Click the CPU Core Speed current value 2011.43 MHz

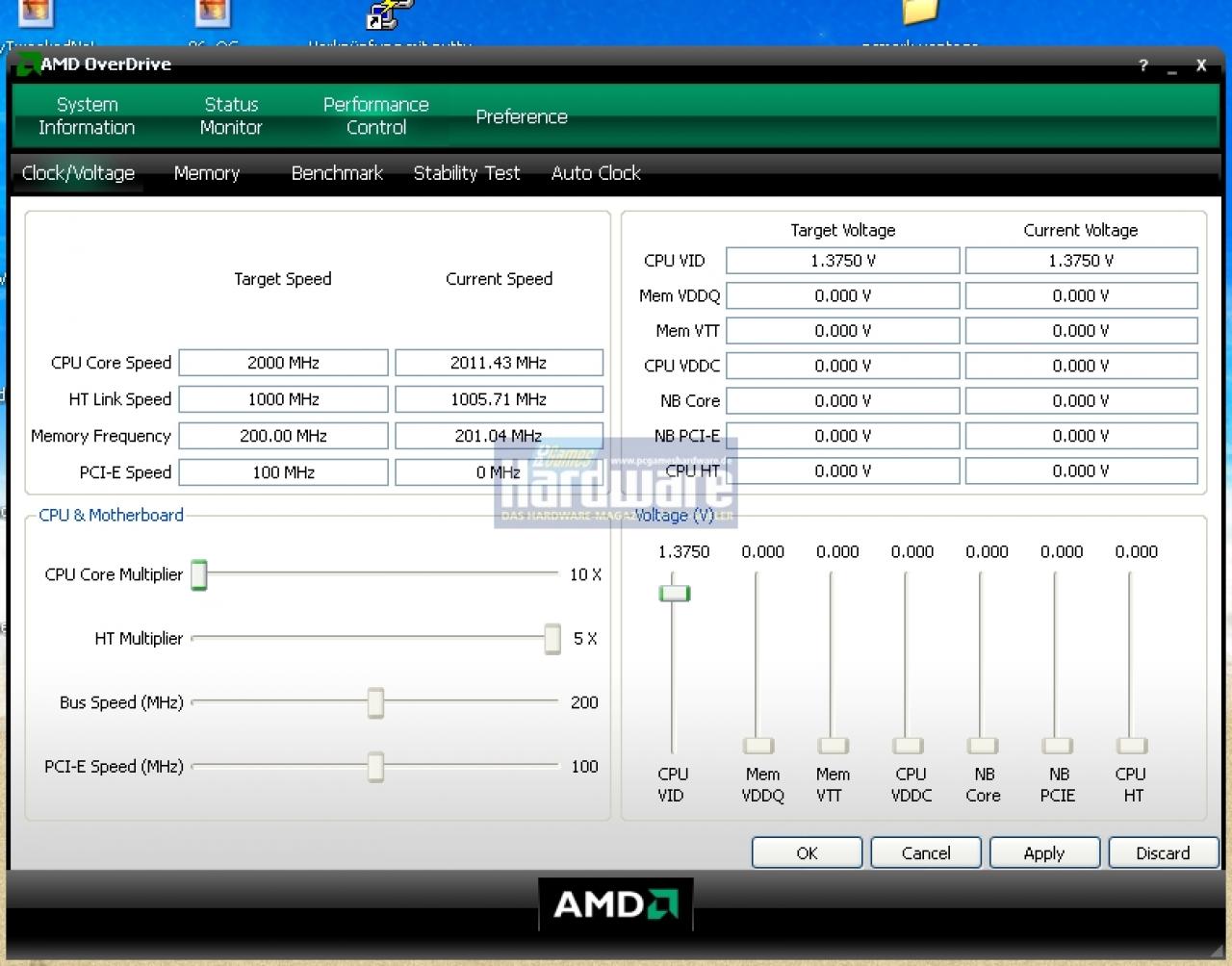pos(499,363)
